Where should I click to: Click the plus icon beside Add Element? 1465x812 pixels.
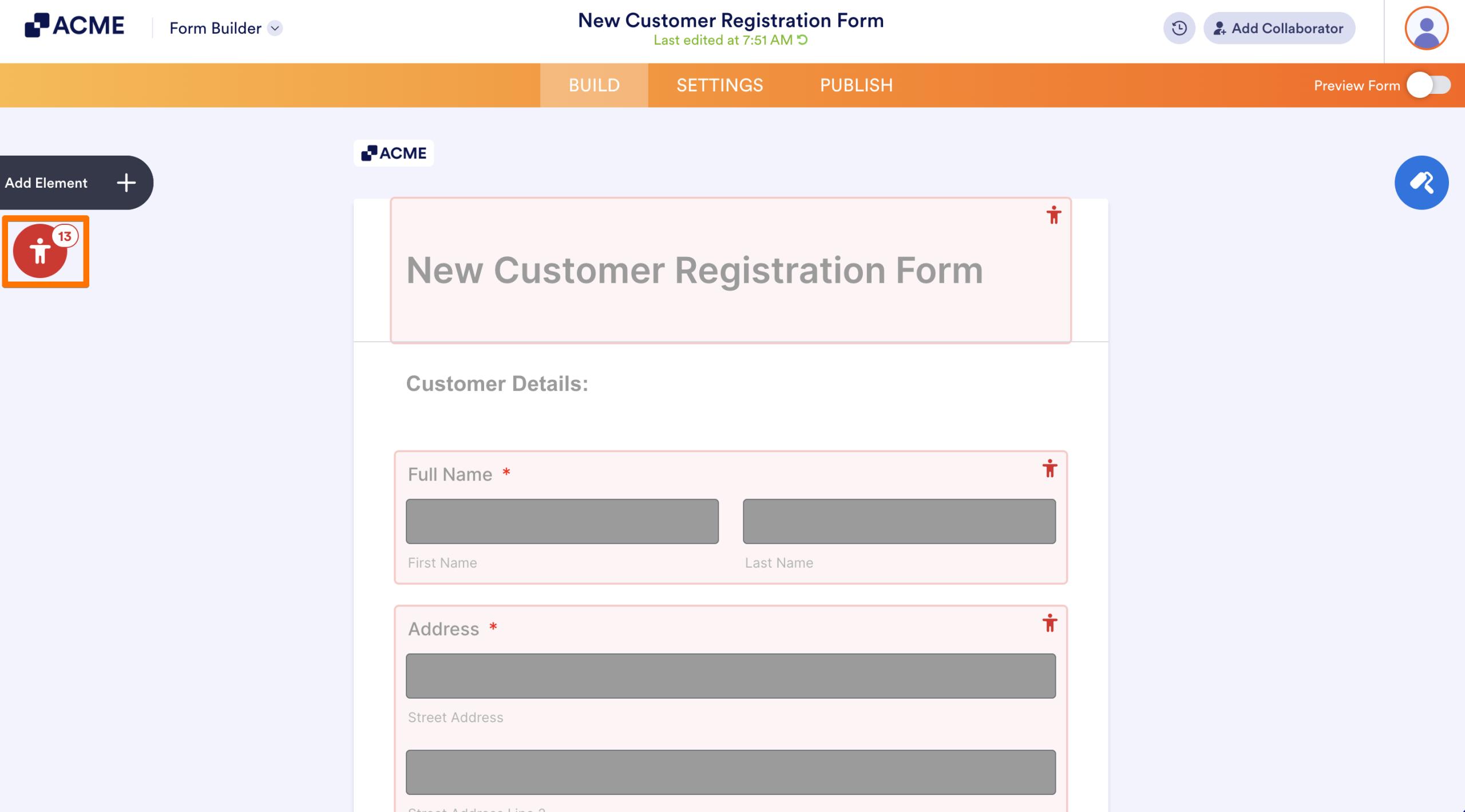point(126,183)
